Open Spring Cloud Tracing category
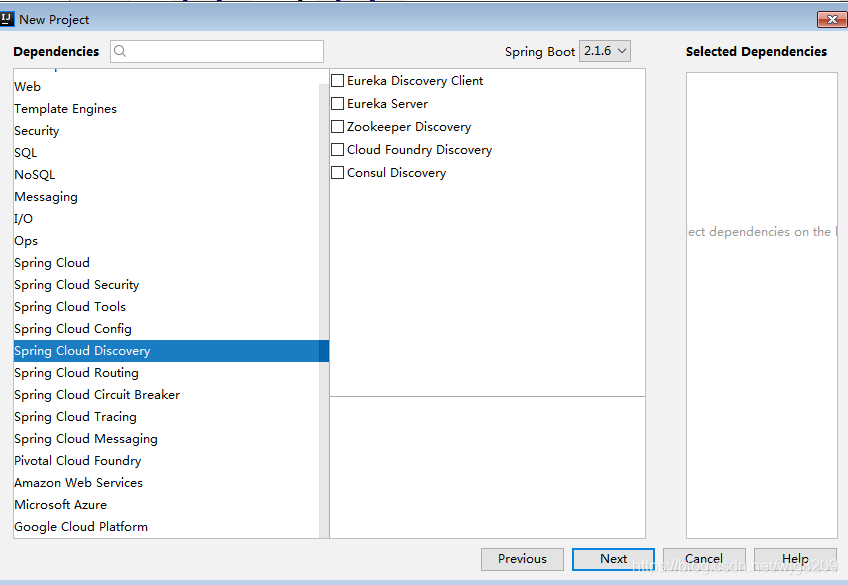The image size is (848, 585). [167, 417]
